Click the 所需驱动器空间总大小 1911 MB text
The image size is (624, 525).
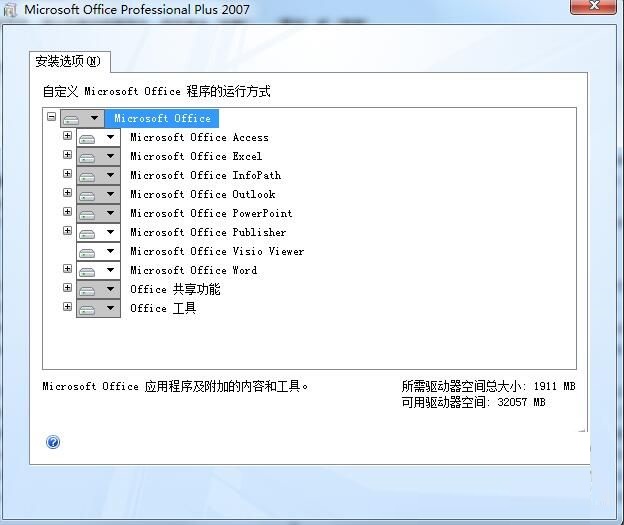pyautogui.click(x=488, y=386)
